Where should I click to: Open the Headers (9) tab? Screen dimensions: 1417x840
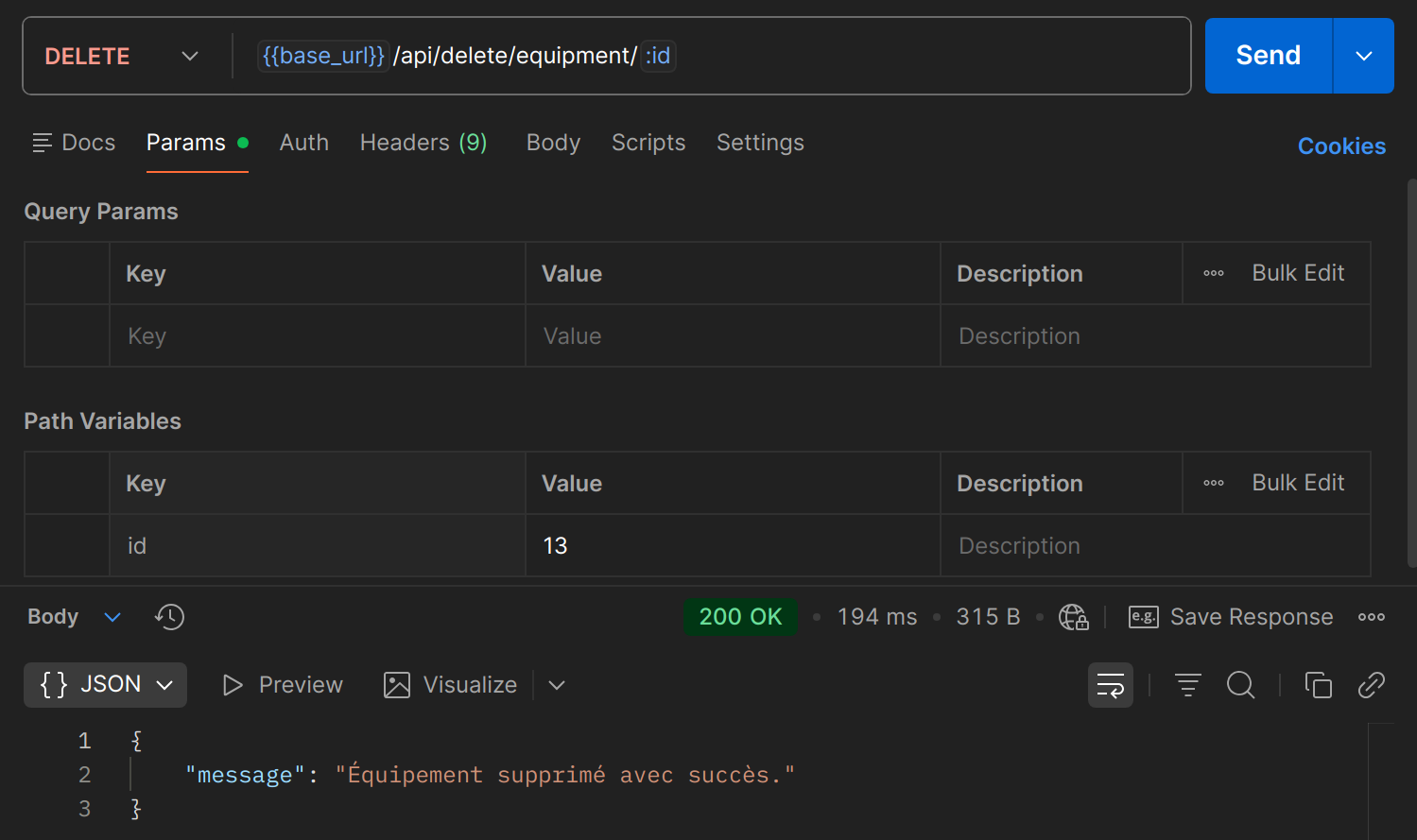(423, 143)
